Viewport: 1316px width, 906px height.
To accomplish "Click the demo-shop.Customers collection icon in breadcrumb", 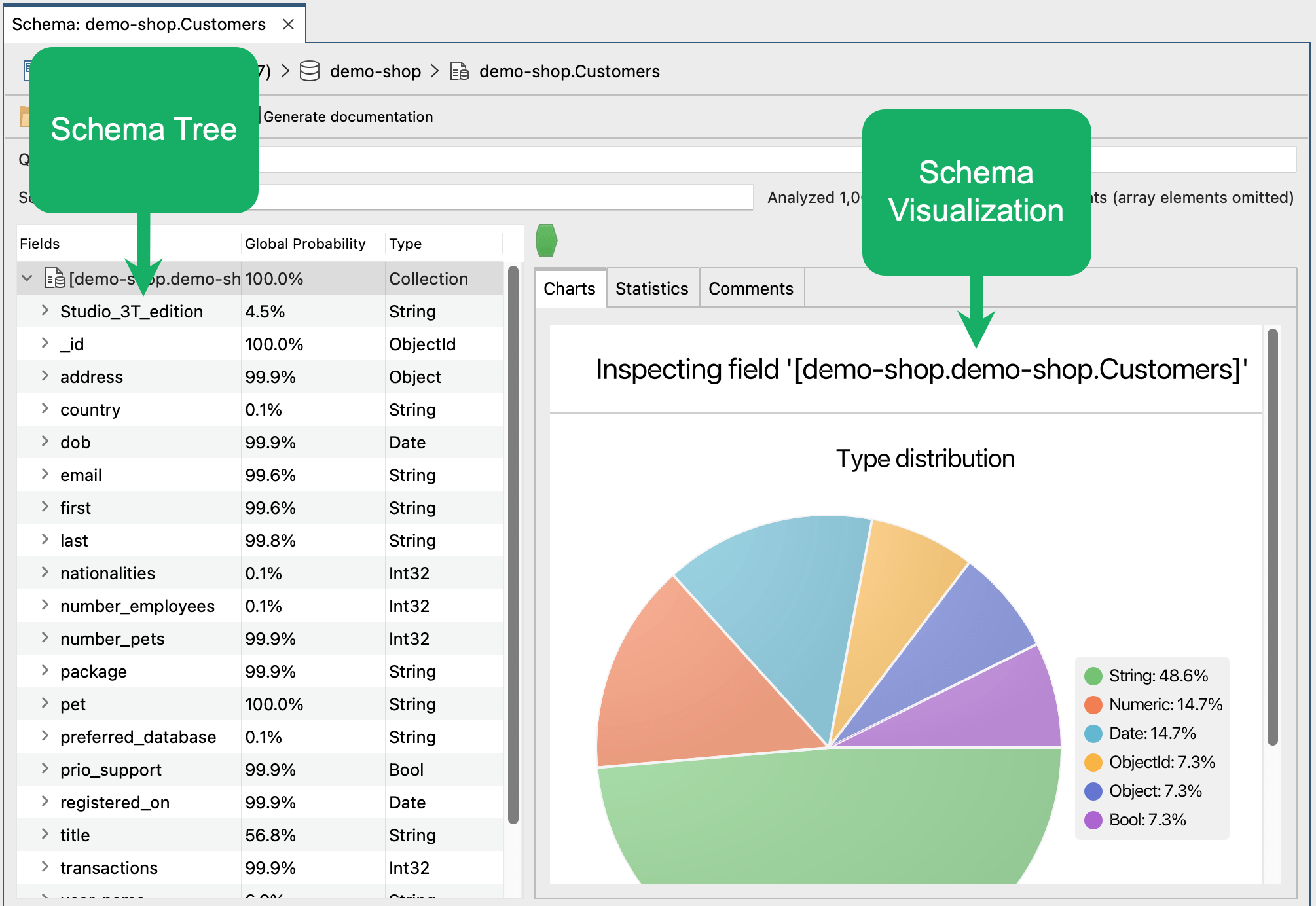I will [x=460, y=71].
